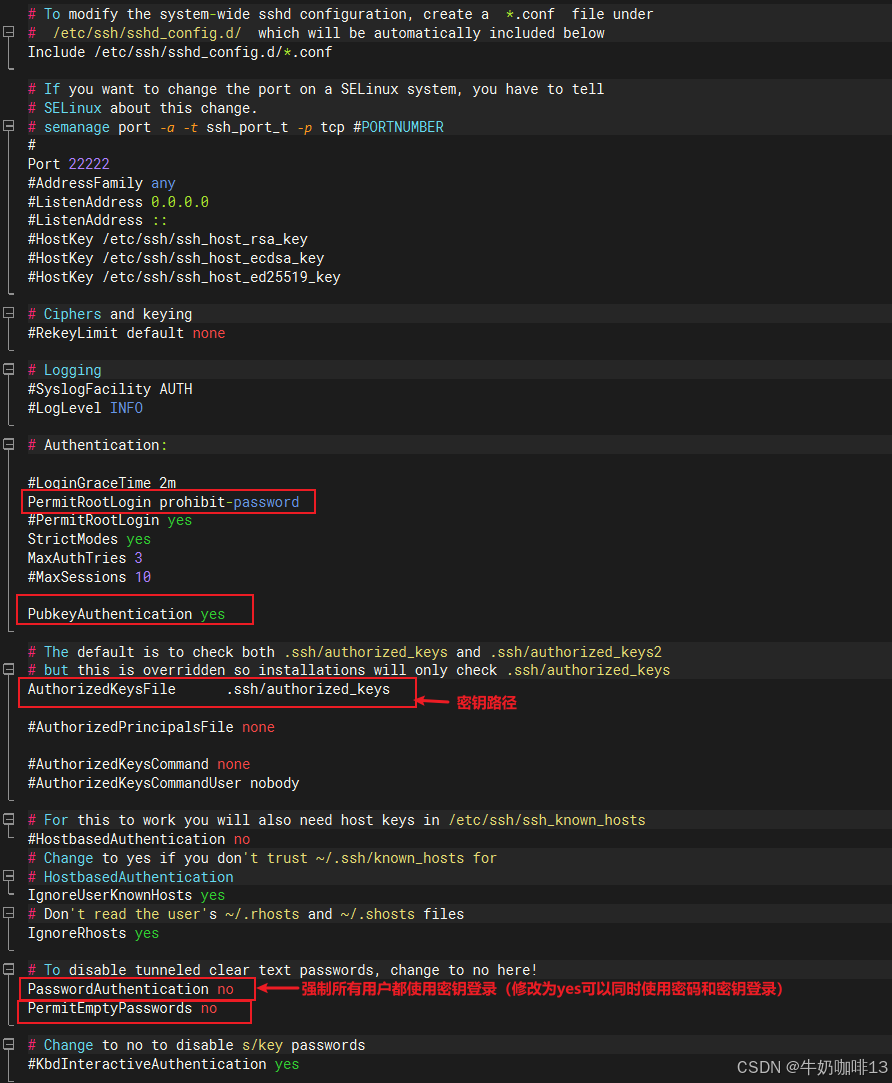Collapse the fold at 'Change to no to disable s/key'
Image resolution: width=892 pixels, height=1083 pixels.
(x=8, y=1044)
